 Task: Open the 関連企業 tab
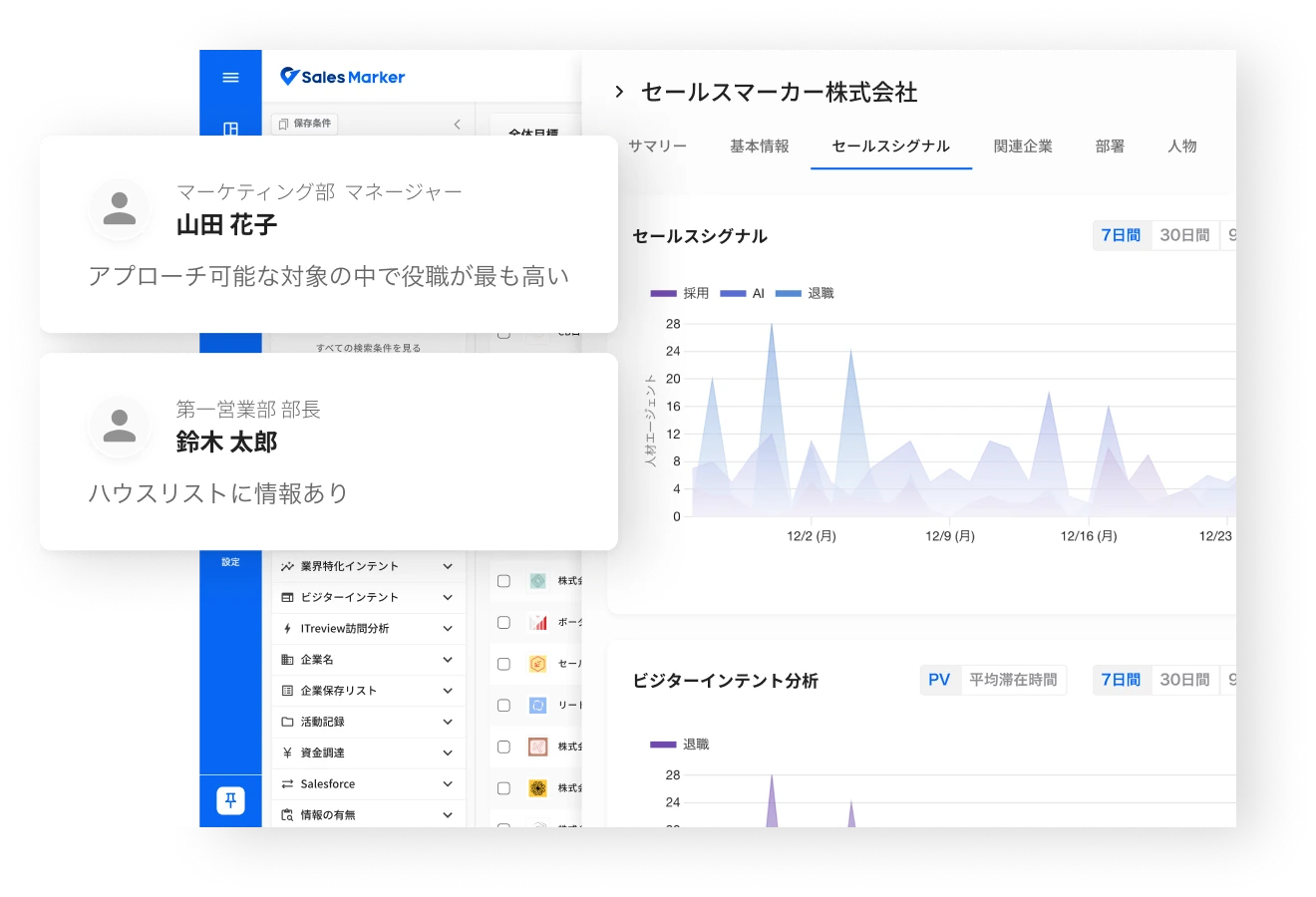[1023, 147]
